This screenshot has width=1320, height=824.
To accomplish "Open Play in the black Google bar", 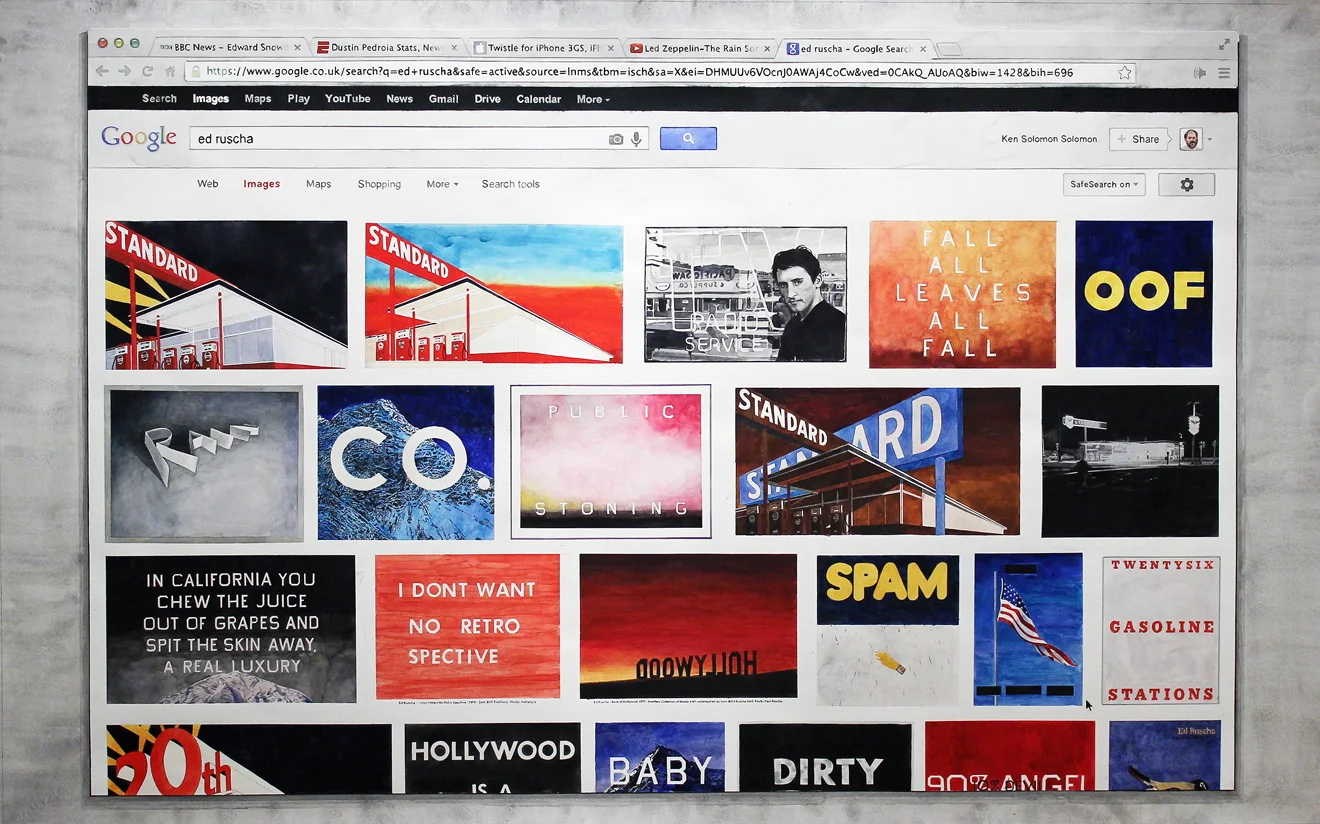I will [x=298, y=99].
